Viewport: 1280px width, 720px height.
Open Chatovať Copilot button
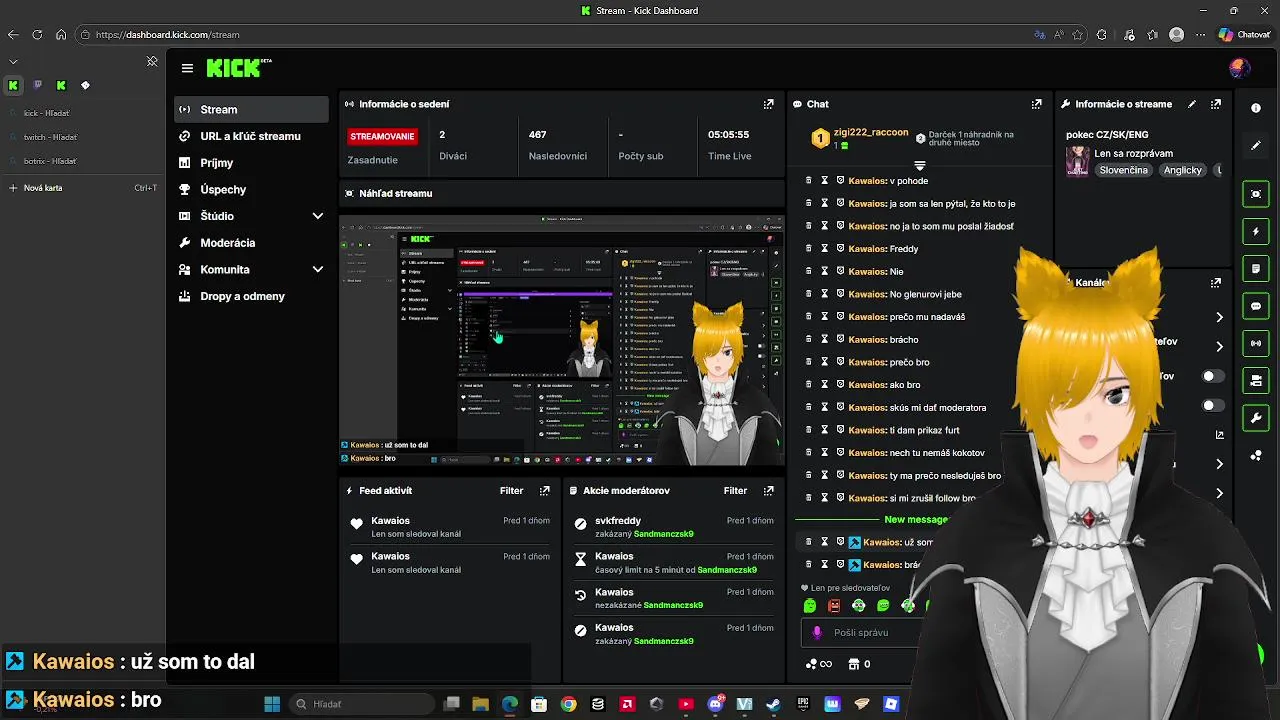pos(1244,35)
